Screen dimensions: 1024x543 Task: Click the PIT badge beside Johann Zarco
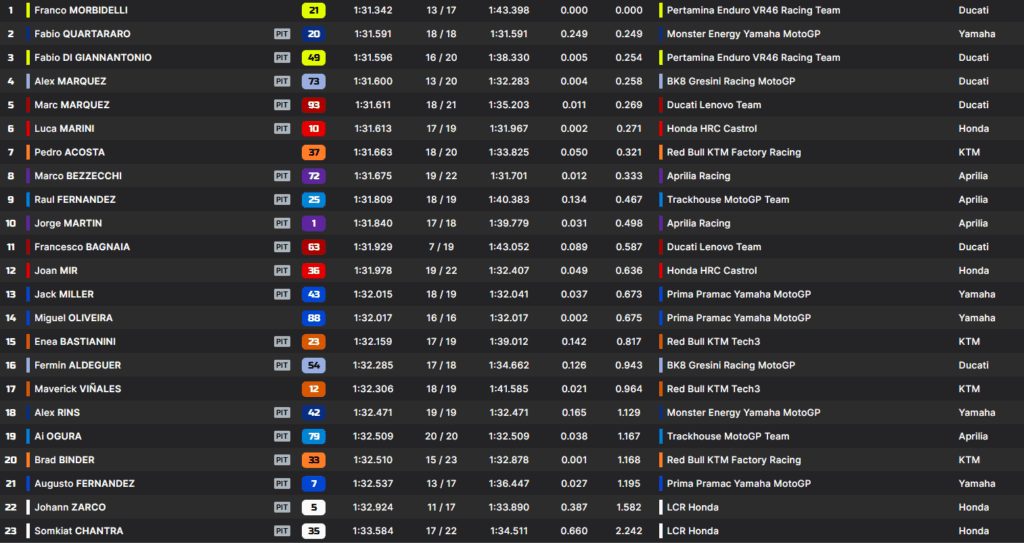(x=282, y=507)
